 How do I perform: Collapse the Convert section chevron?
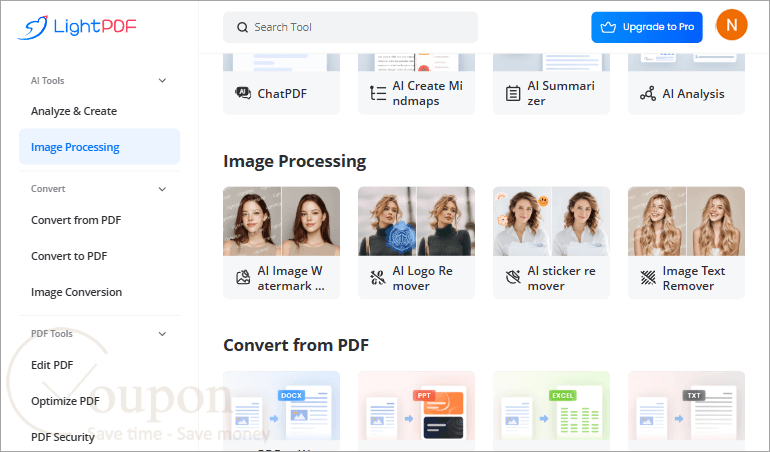pos(162,189)
